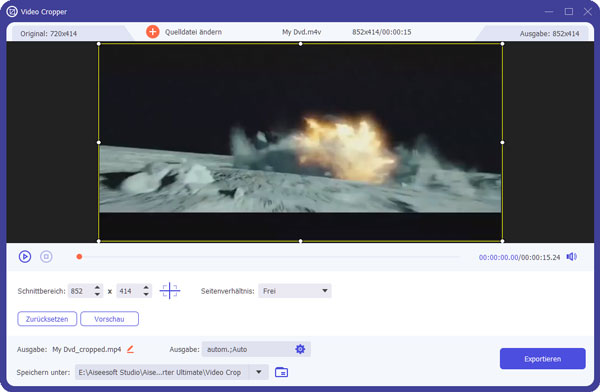The width and height of the screenshot is (600, 392).
Task: Decrease crop height with the down arrow
Action: coord(146,294)
